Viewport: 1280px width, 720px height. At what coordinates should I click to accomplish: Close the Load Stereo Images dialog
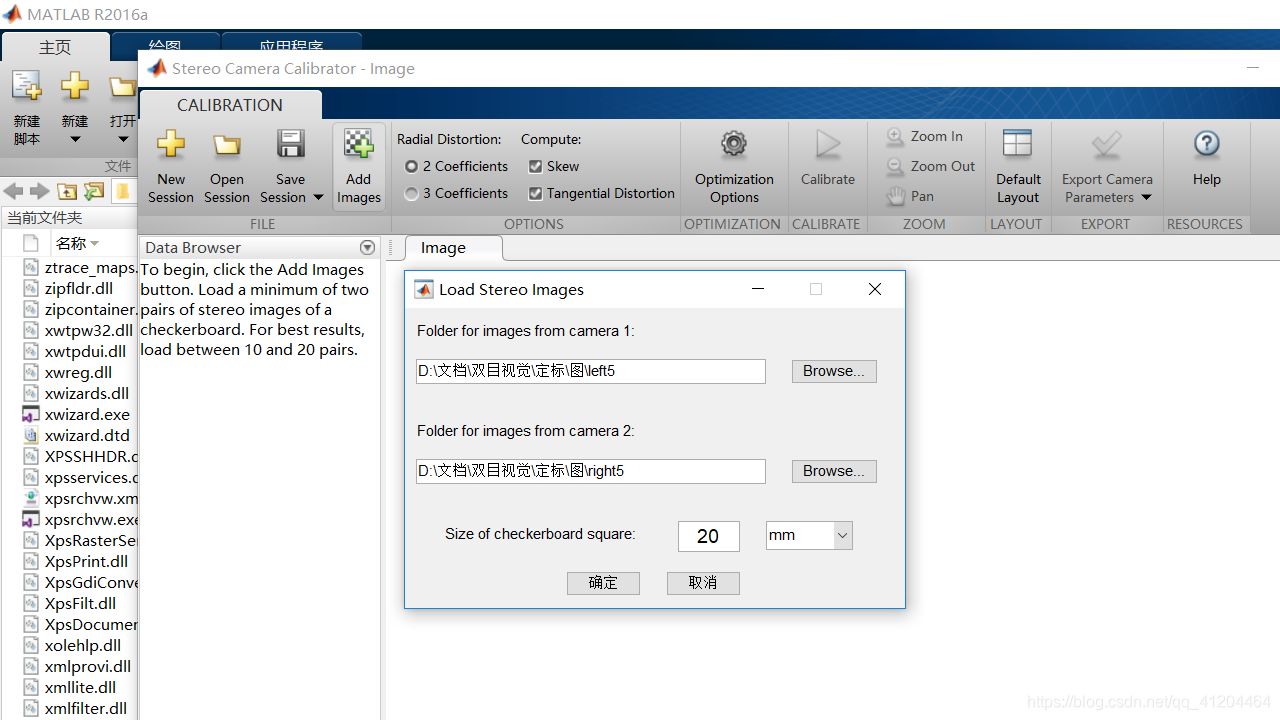point(875,289)
